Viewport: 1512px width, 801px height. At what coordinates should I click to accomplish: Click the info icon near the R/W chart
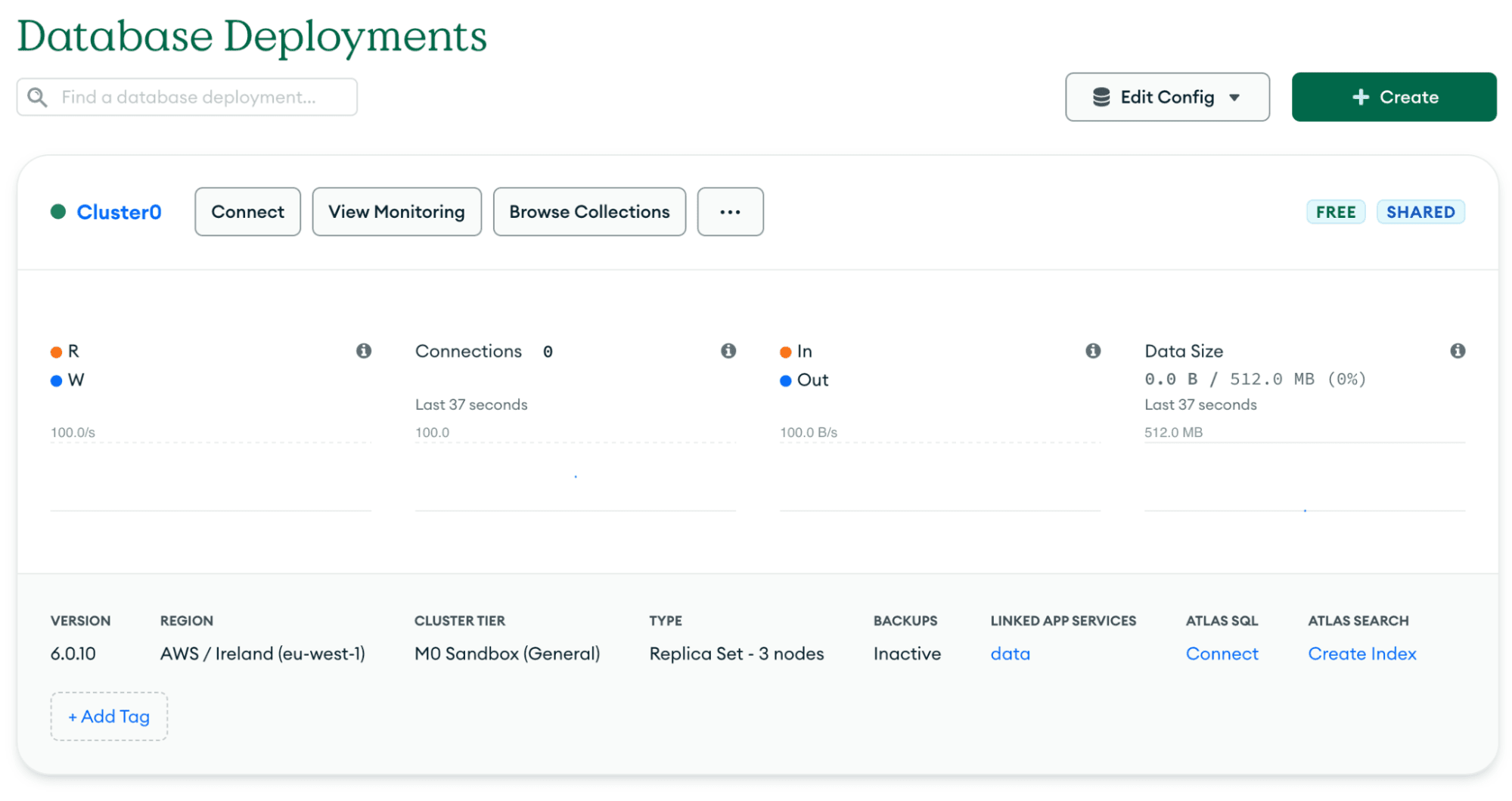click(365, 351)
